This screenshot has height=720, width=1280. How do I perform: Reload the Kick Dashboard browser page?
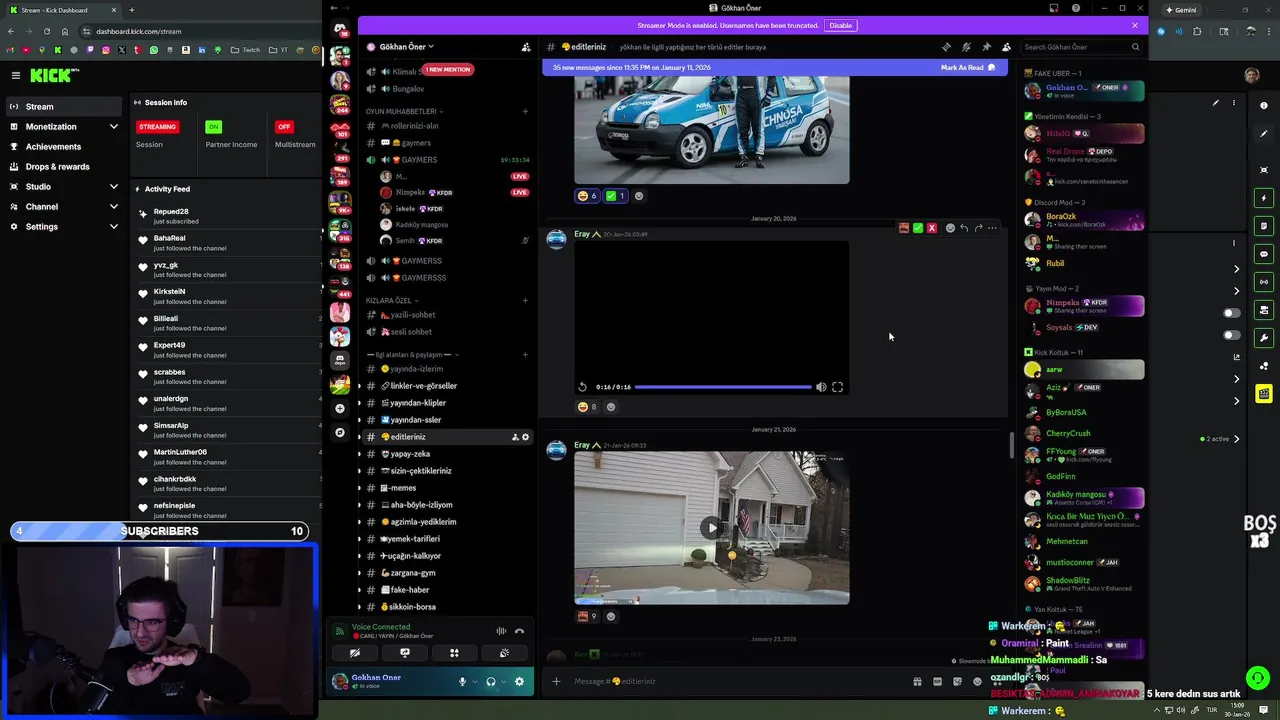point(47,31)
